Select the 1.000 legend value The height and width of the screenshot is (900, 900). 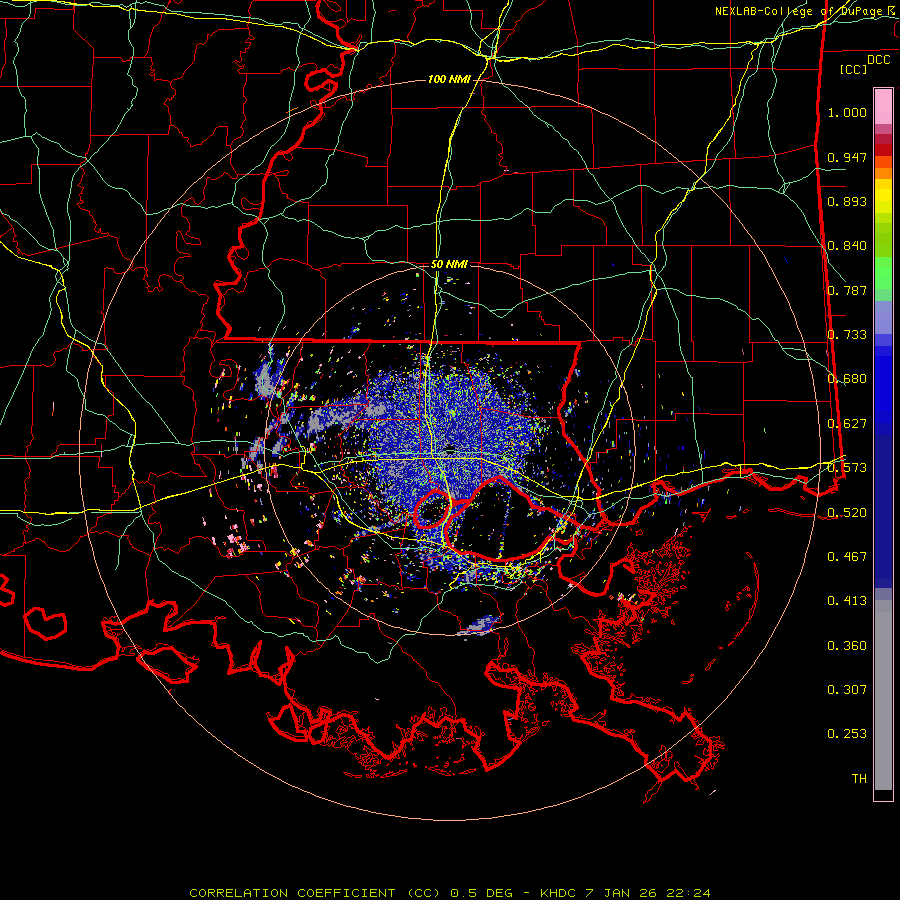(x=847, y=113)
